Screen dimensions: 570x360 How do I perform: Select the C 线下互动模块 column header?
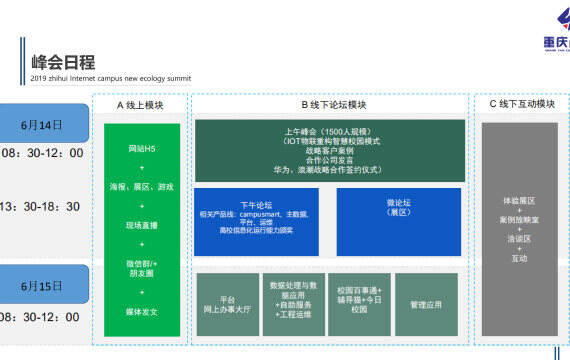coord(522,104)
